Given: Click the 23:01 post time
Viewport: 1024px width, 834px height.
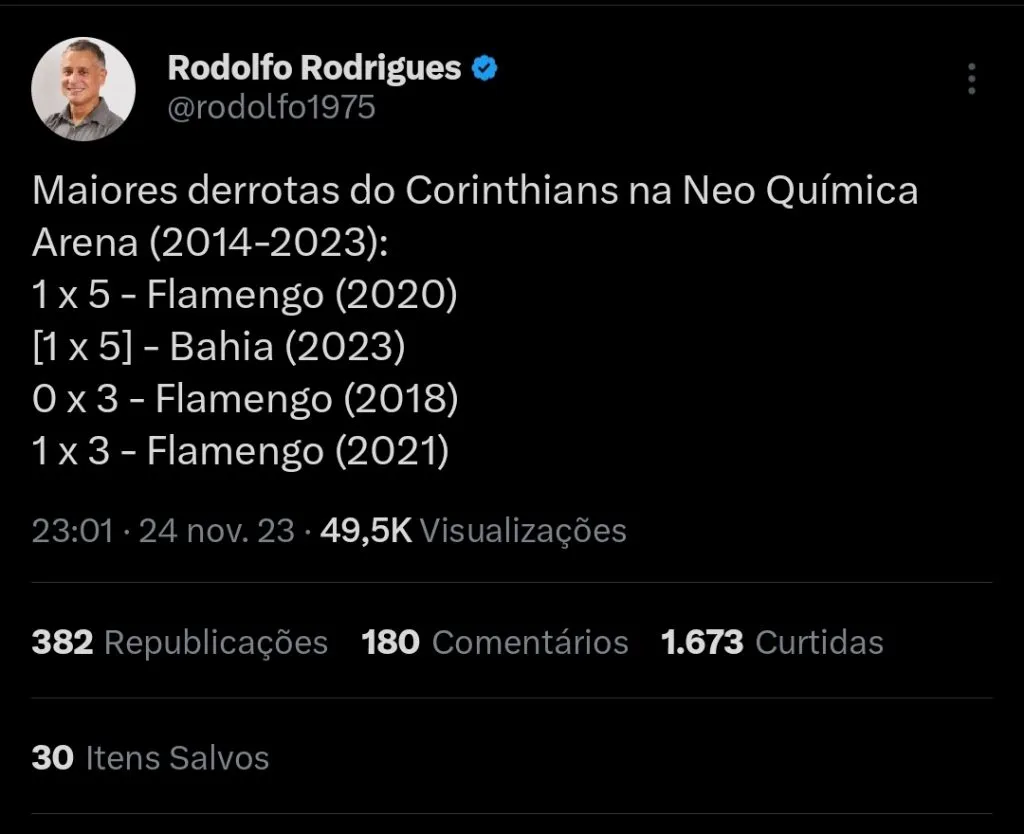Looking at the screenshot, I should pos(72,530).
